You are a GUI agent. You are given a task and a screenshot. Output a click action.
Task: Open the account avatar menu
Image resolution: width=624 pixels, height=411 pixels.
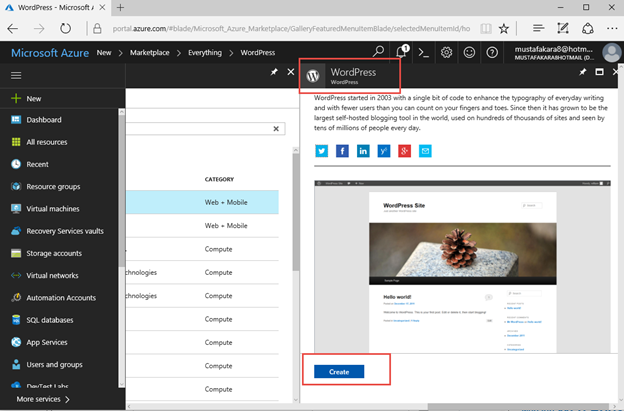(611, 52)
